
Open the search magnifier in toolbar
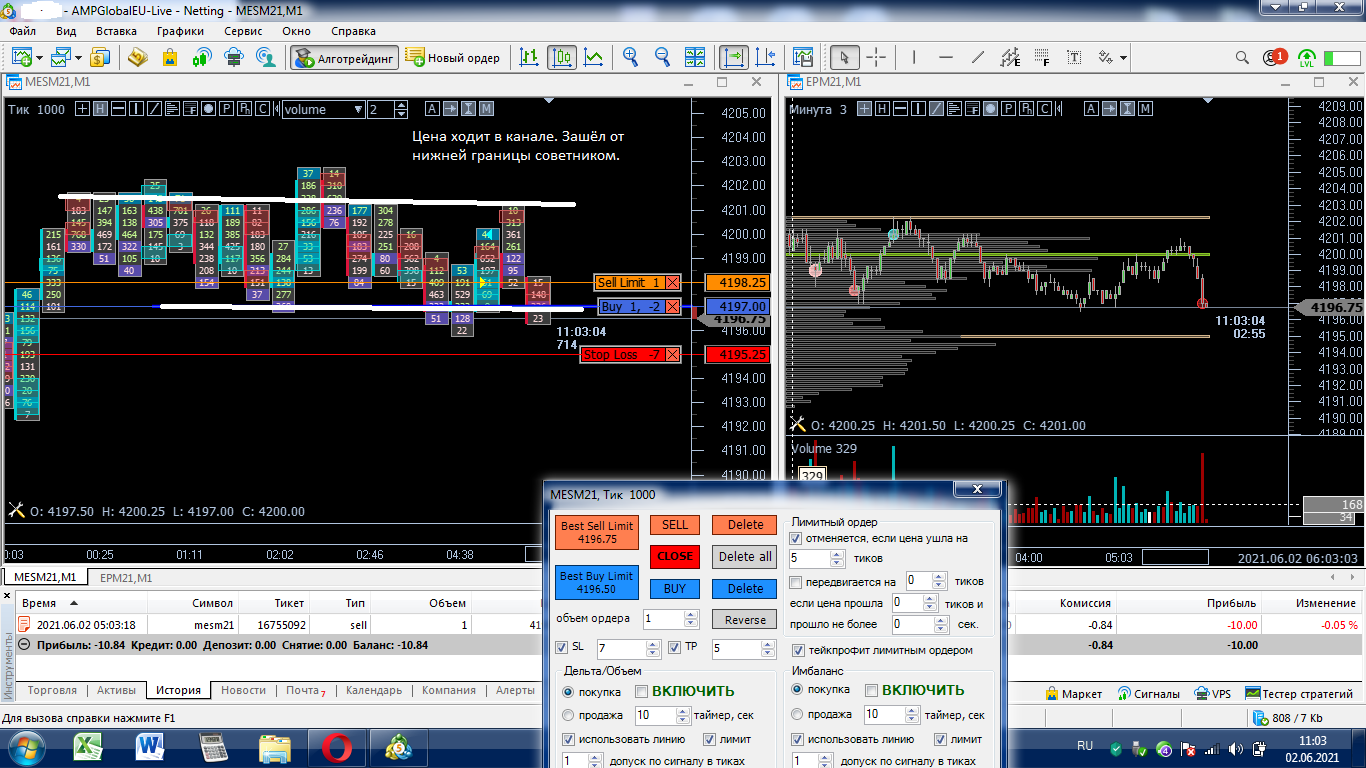click(x=1242, y=58)
